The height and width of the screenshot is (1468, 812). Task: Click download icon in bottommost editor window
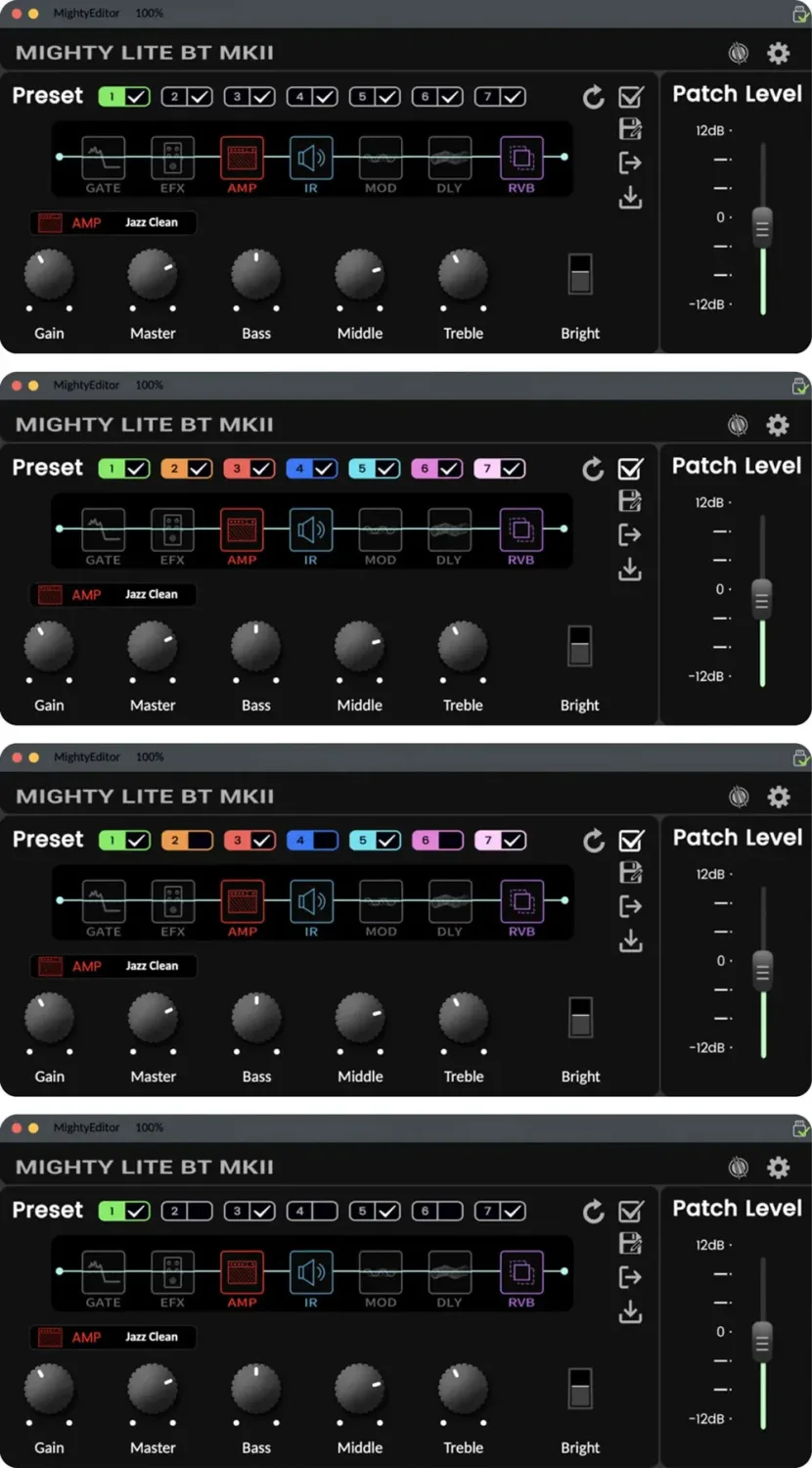pos(631,1310)
